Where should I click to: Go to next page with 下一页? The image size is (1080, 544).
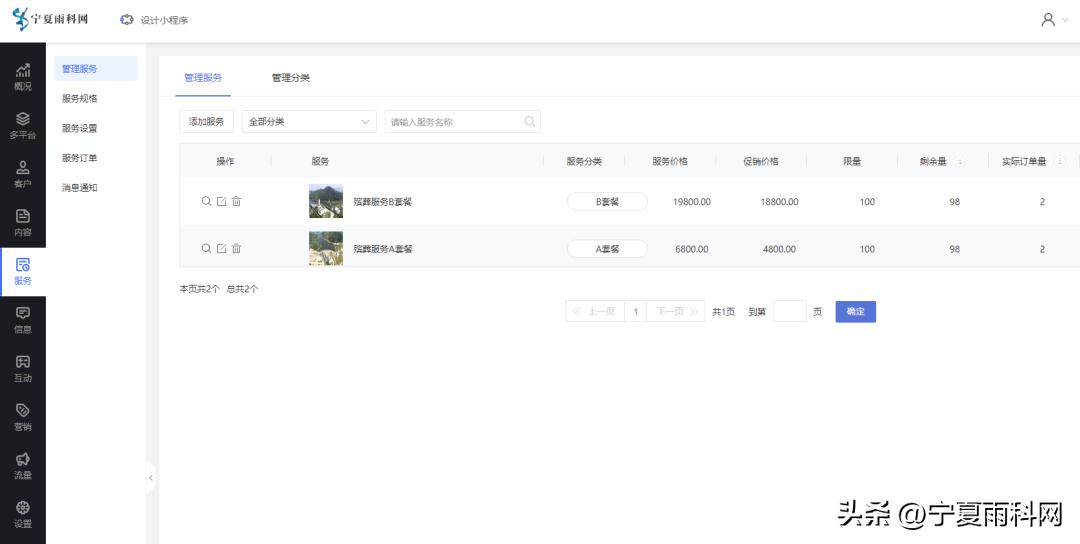pos(676,311)
